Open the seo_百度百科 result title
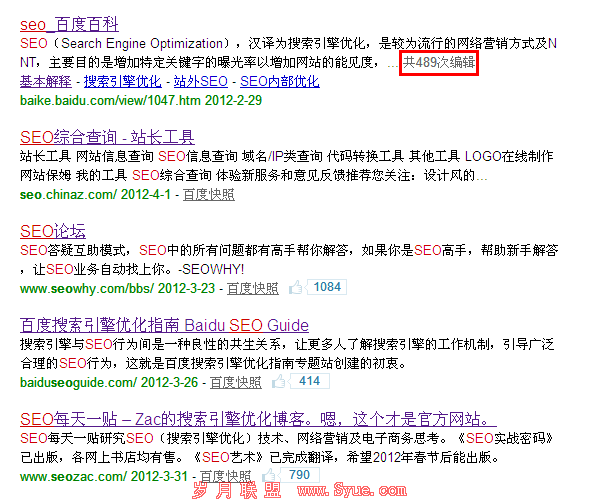The height and width of the screenshot is (500, 597). [69, 25]
